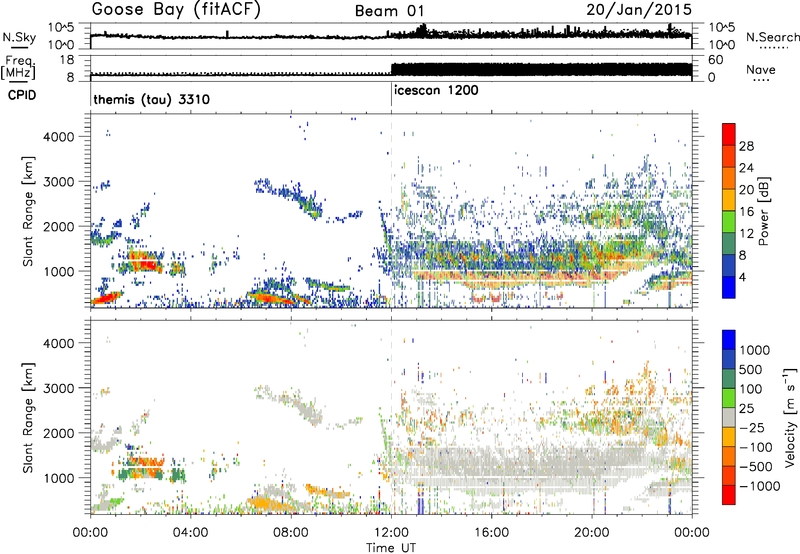The height and width of the screenshot is (554, 800).
Task: Pick the yellow 16–20 dB segment of the Power colorbar
Action: [729, 200]
